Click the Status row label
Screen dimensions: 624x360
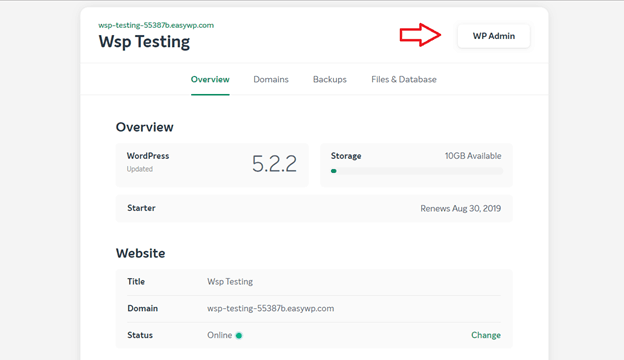click(x=140, y=335)
